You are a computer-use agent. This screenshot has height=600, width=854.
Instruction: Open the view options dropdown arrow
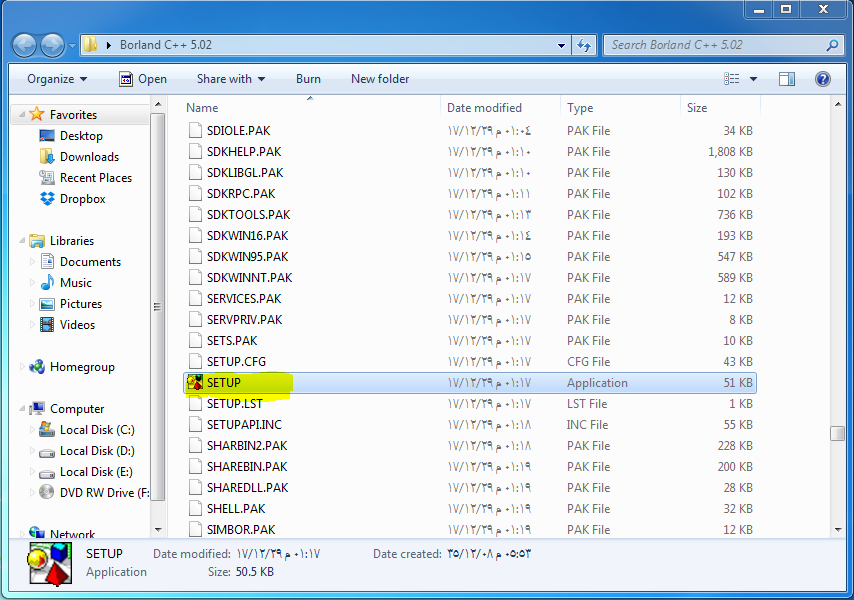coord(753,79)
